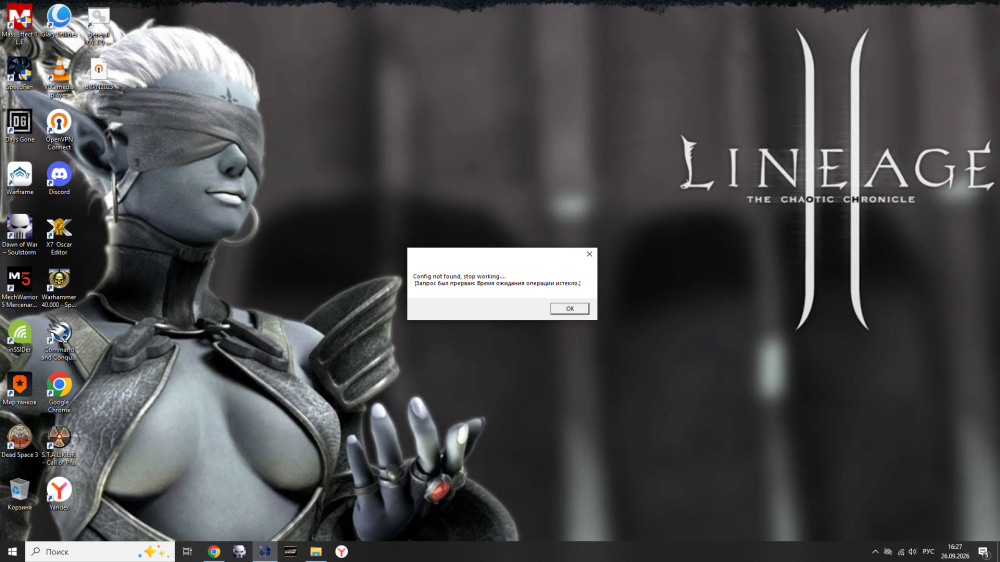This screenshot has height=562, width=1000.
Task: Open Days Gone desktop shortcut
Action: [x=19, y=126]
